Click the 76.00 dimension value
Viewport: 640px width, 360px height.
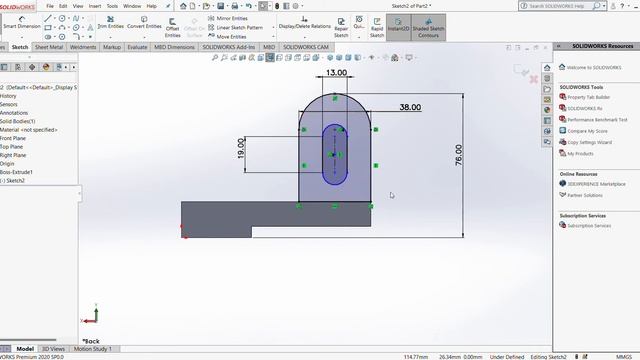pyautogui.click(x=459, y=155)
